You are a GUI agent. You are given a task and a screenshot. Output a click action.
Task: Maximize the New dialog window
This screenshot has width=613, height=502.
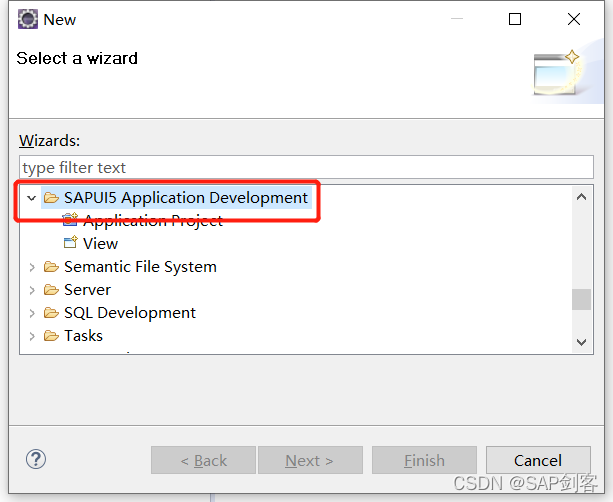pyautogui.click(x=514, y=19)
